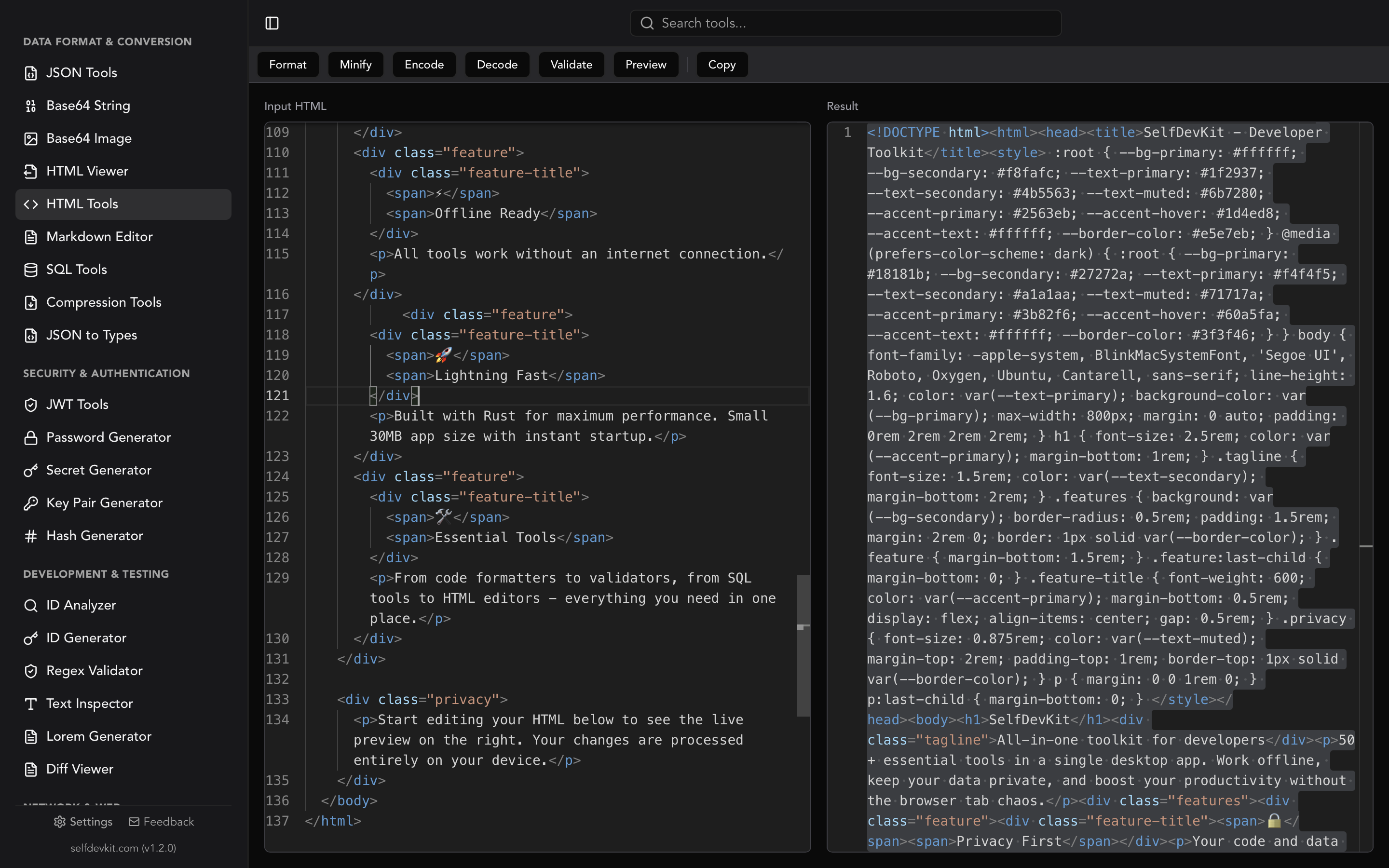
Task: Click the Validate toolbar item
Action: tap(571, 64)
